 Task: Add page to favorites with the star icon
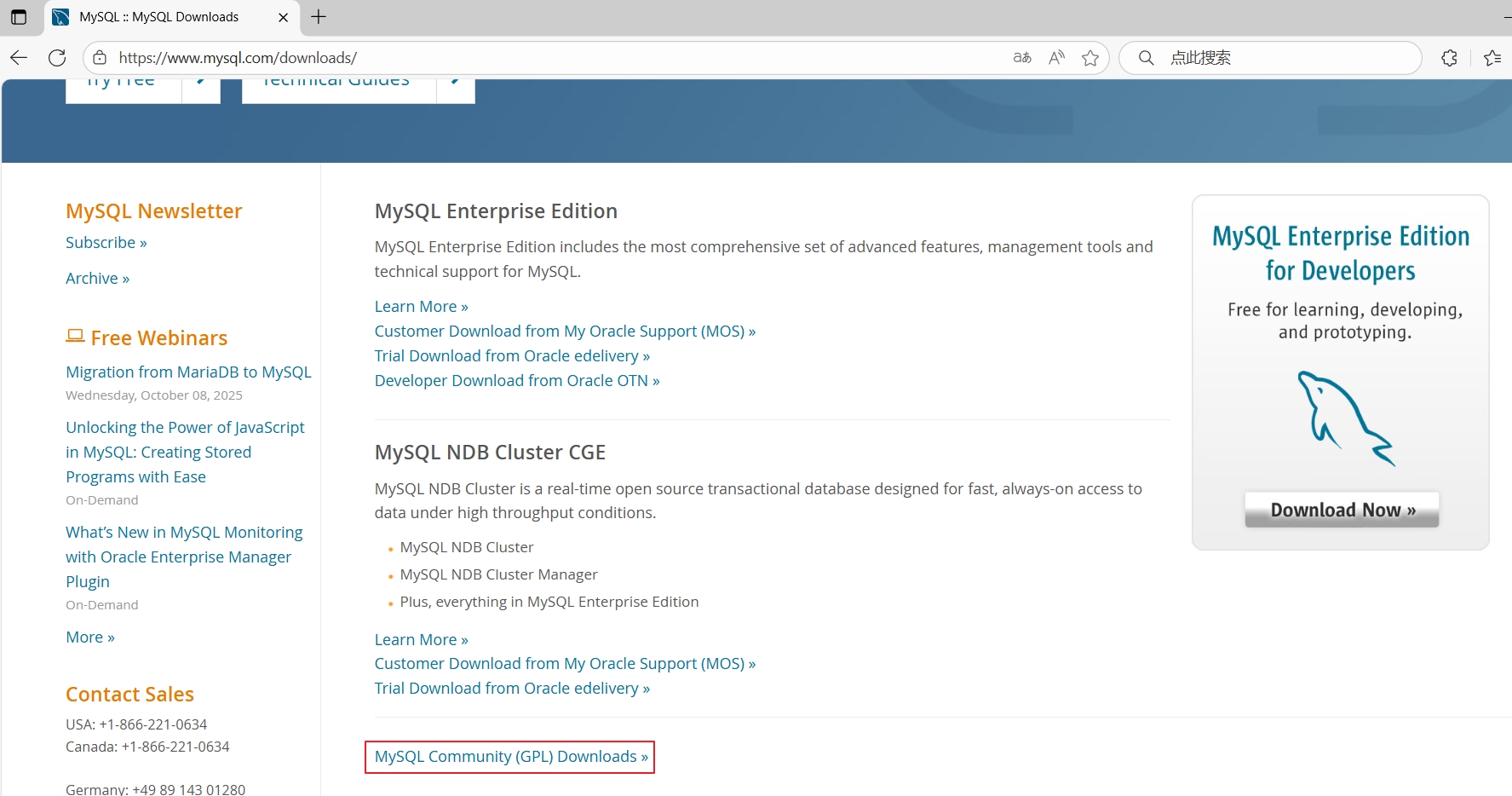(1089, 57)
